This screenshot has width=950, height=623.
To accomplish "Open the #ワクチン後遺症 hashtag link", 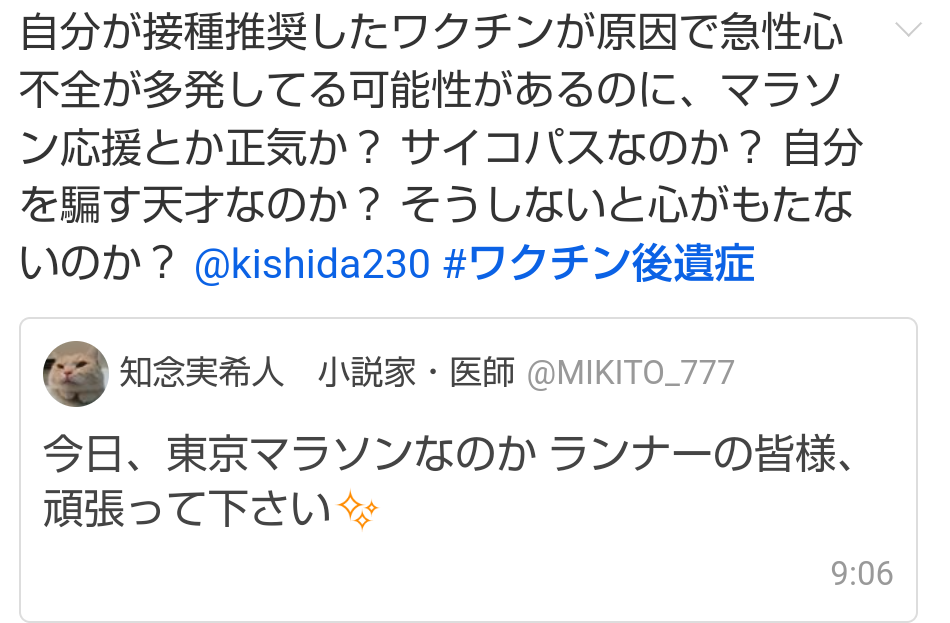I will [599, 264].
